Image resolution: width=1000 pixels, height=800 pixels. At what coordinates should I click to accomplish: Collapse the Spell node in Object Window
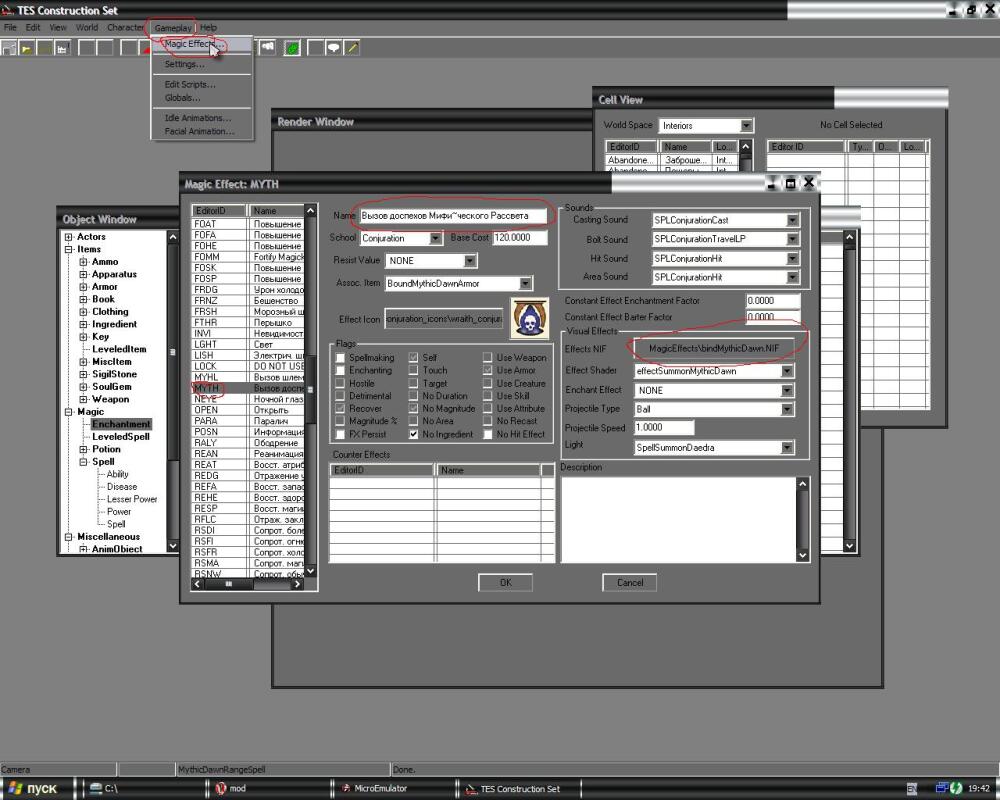[x=84, y=462]
